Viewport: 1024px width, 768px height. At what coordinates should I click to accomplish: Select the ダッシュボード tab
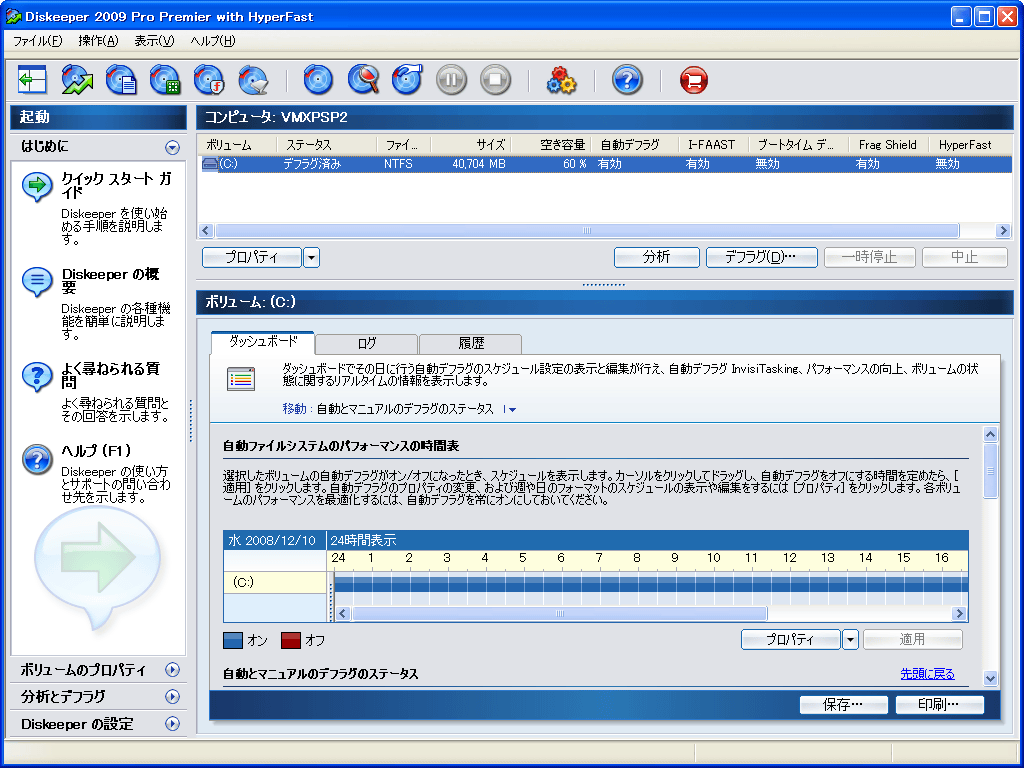coord(263,342)
